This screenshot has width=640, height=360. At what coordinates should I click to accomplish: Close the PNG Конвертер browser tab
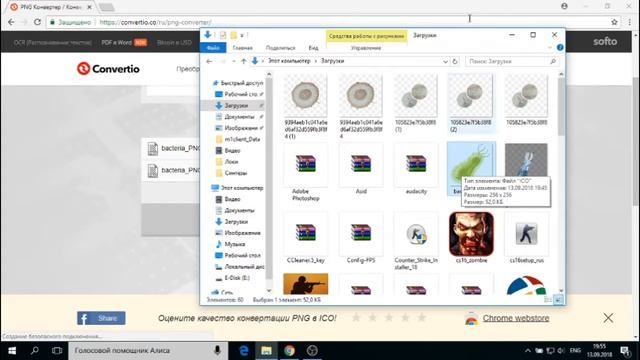tap(89, 7)
